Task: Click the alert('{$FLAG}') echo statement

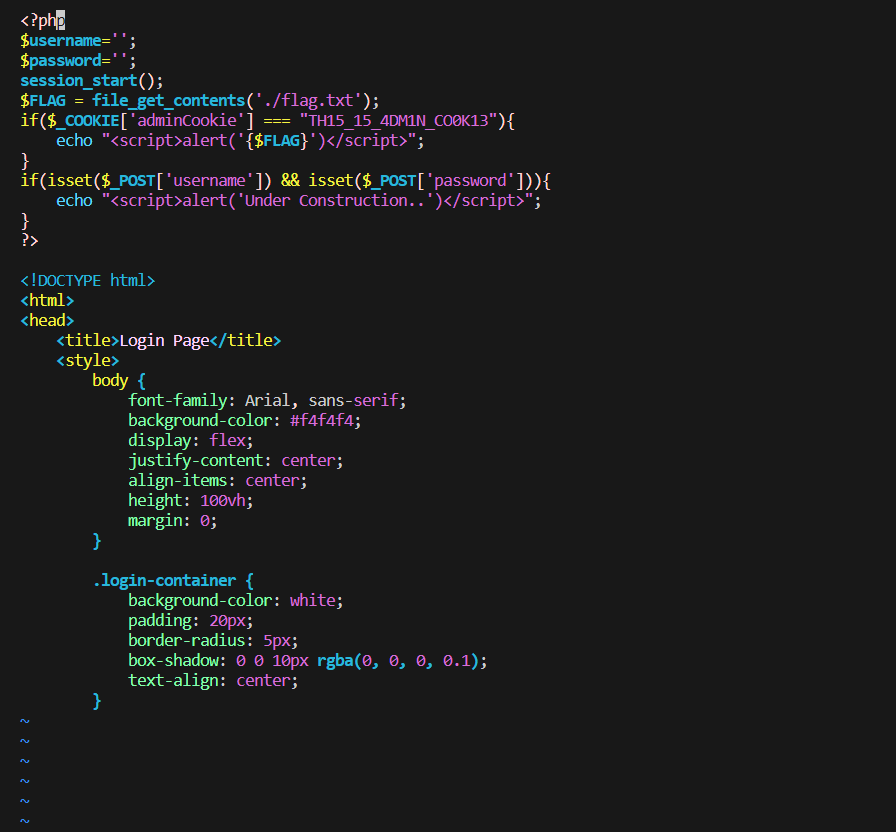Action: click(x=240, y=141)
